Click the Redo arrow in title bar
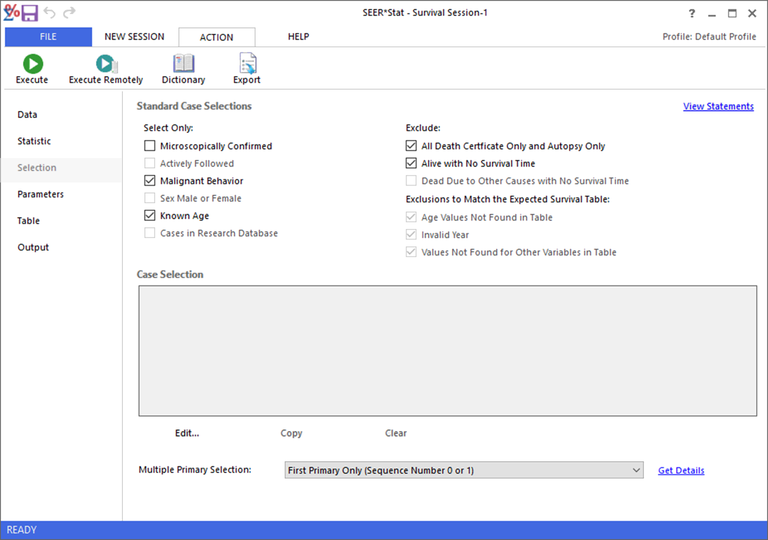 coord(69,13)
